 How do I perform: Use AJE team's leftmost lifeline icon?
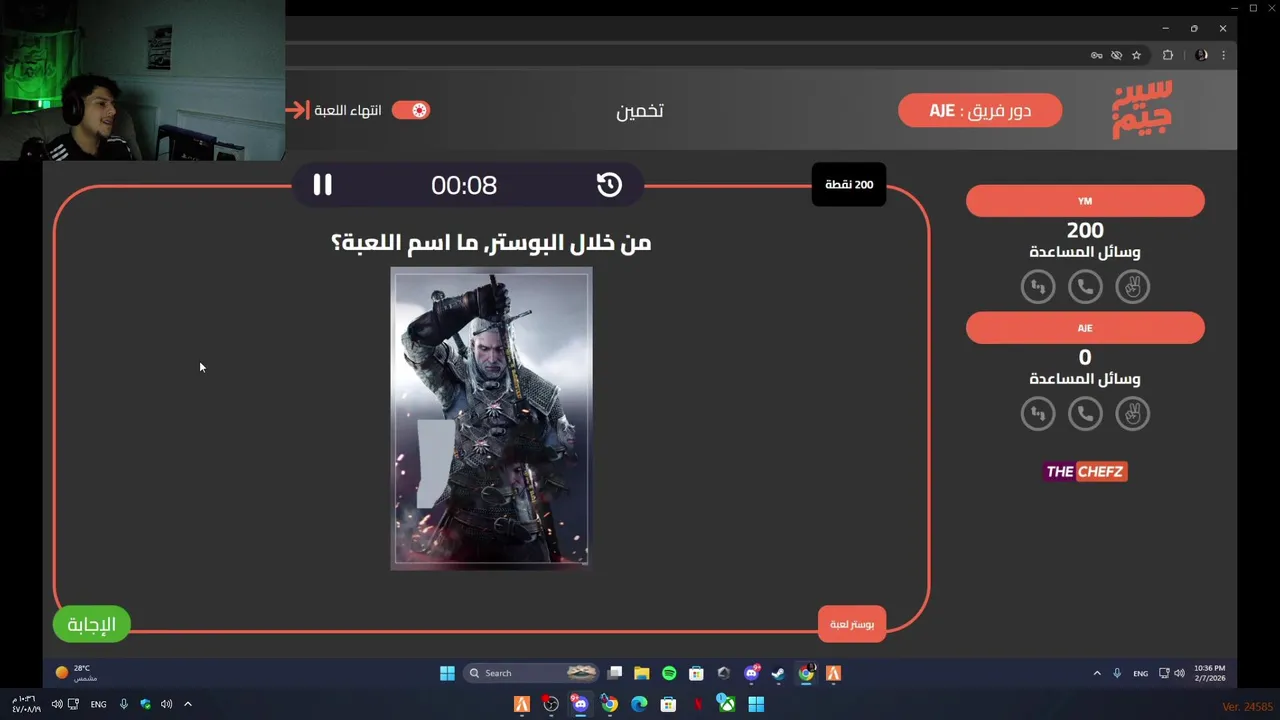1038,413
